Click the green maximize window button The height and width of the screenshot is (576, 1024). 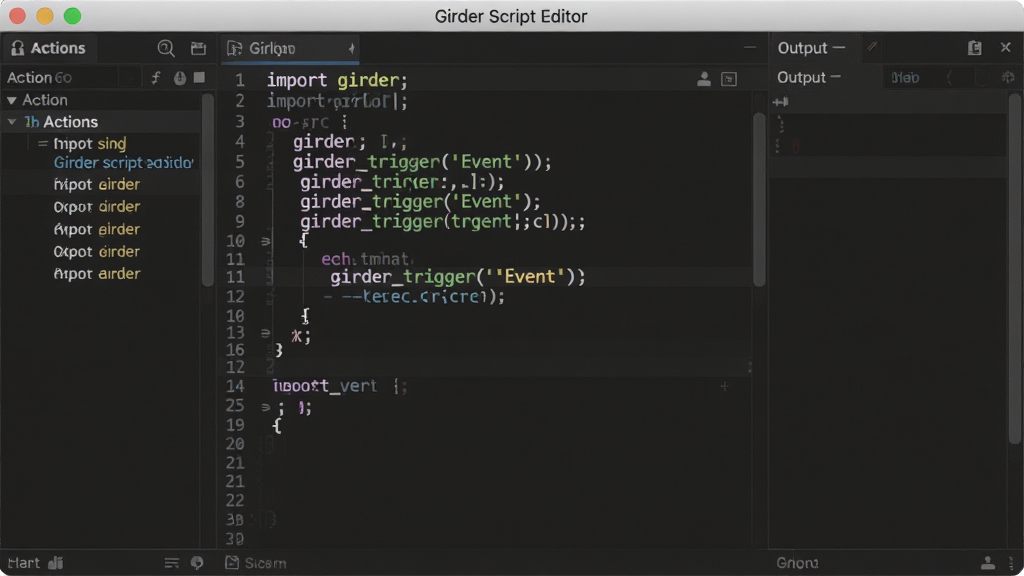(x=72, y=16)
